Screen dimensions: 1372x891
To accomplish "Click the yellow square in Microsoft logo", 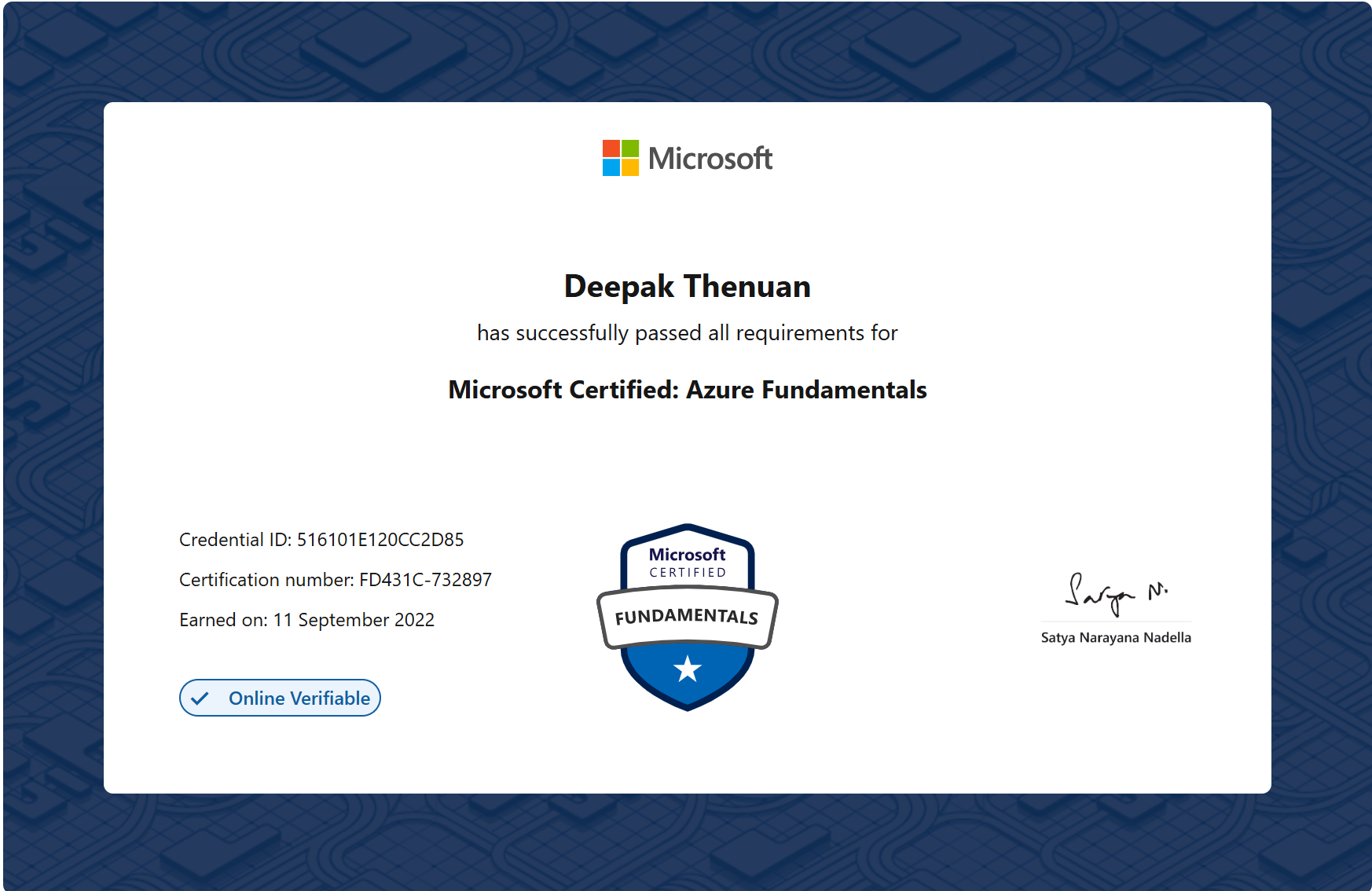I will click(x=630, y=167).
